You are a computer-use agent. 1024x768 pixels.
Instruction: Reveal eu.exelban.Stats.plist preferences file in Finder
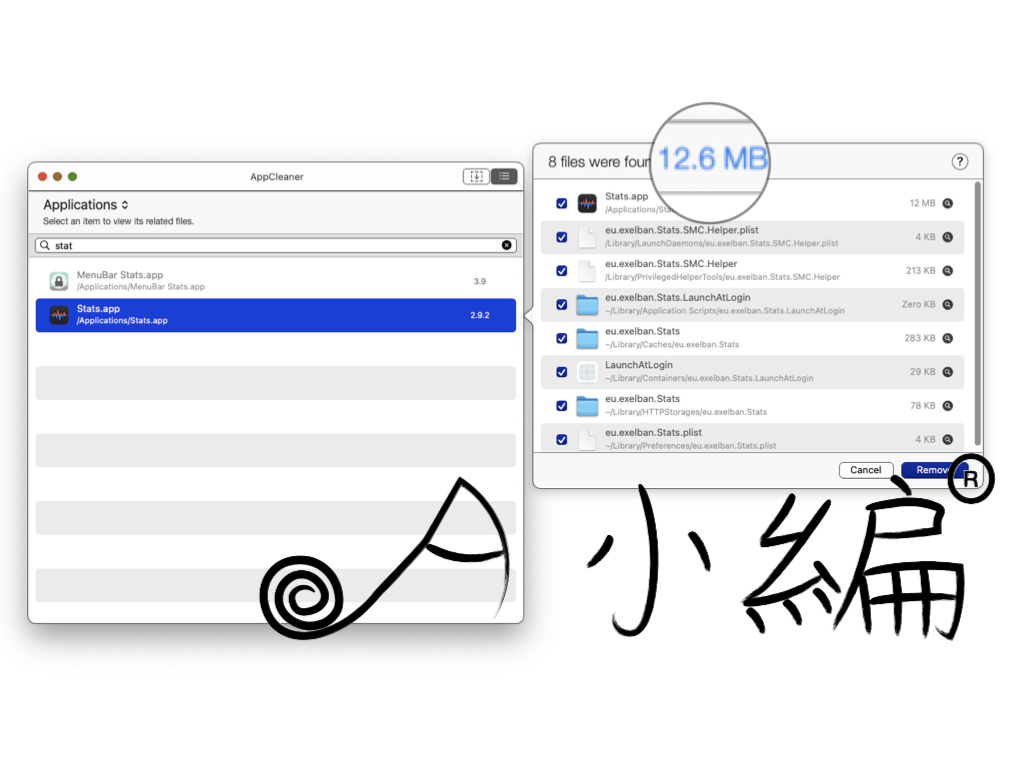[x=948, y=440]
